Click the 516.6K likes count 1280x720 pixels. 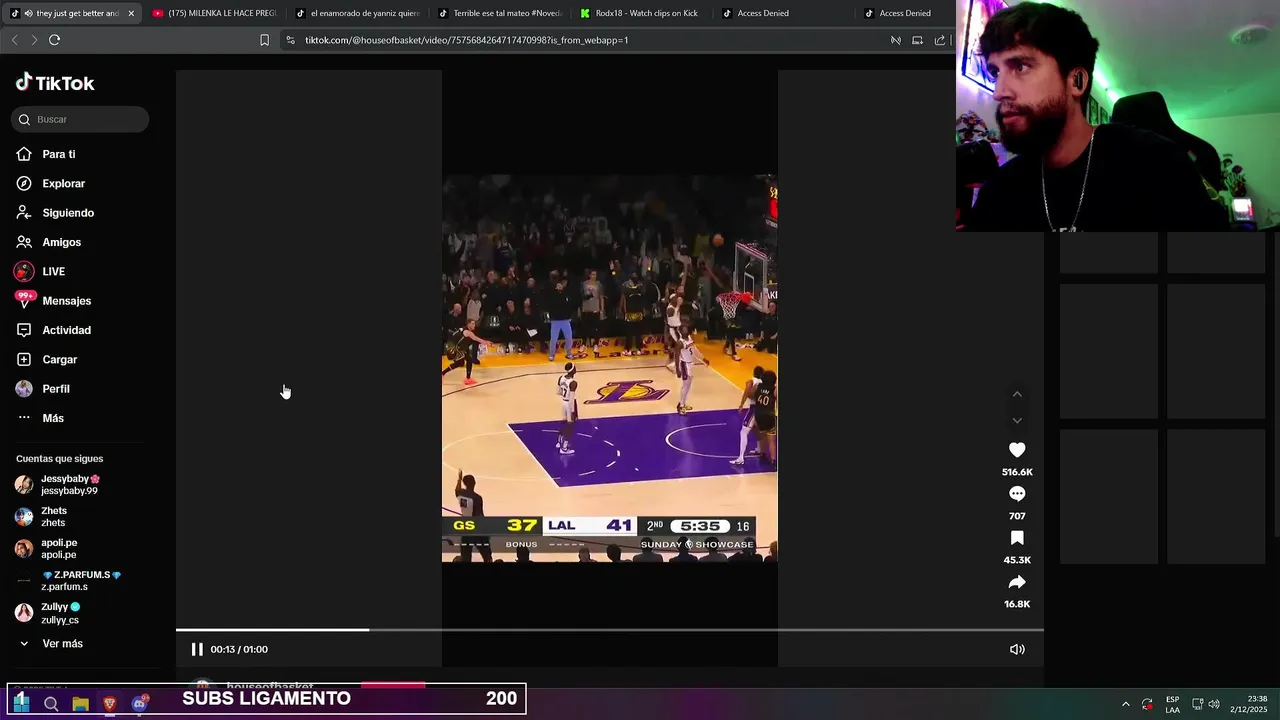coord(1017,472)
